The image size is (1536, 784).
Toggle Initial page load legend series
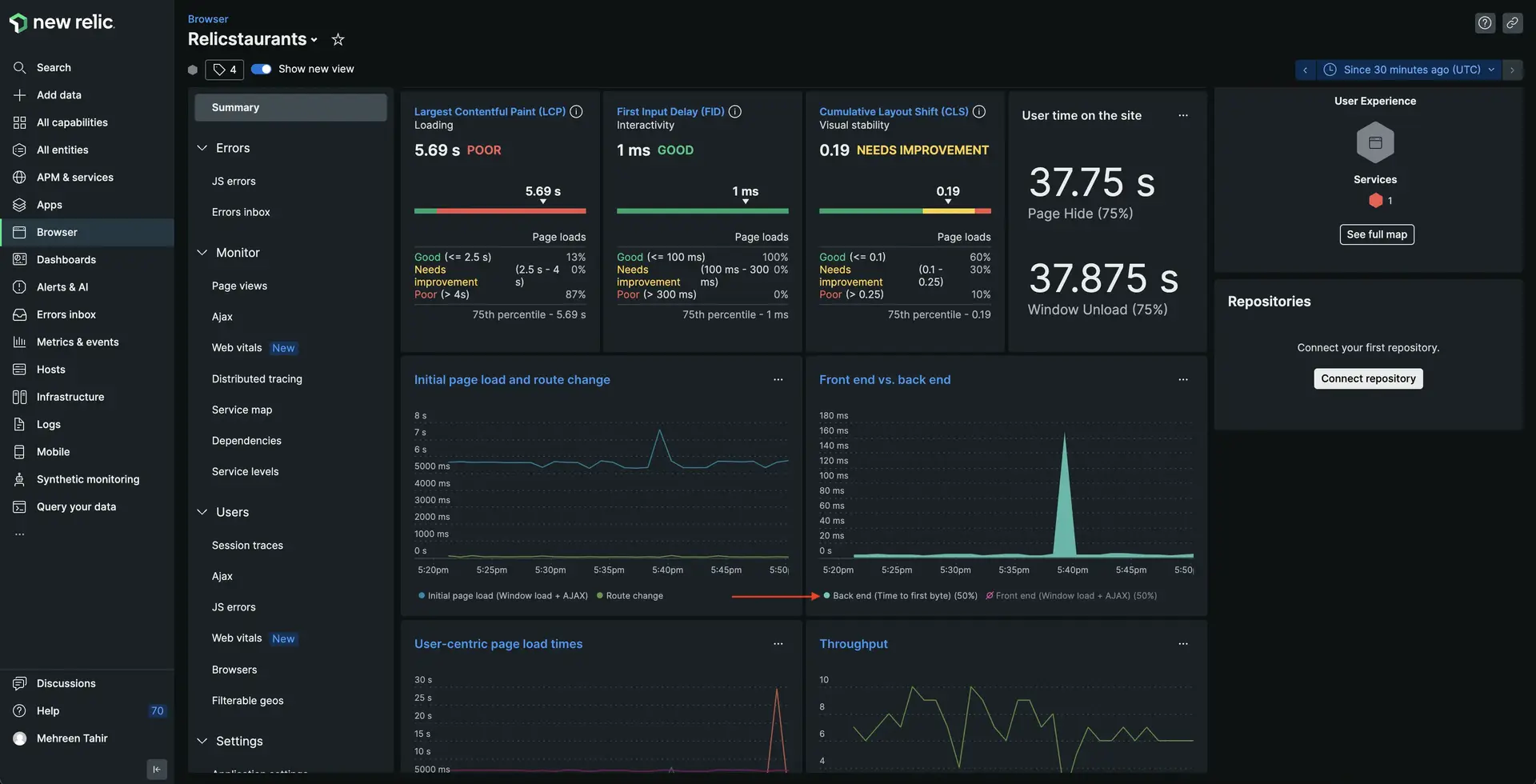[503, 596]
